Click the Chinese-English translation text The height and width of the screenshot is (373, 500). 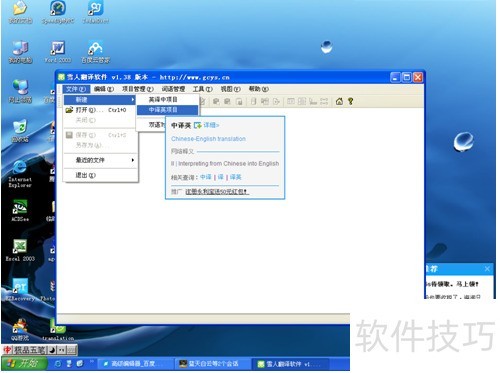[208, 139]
